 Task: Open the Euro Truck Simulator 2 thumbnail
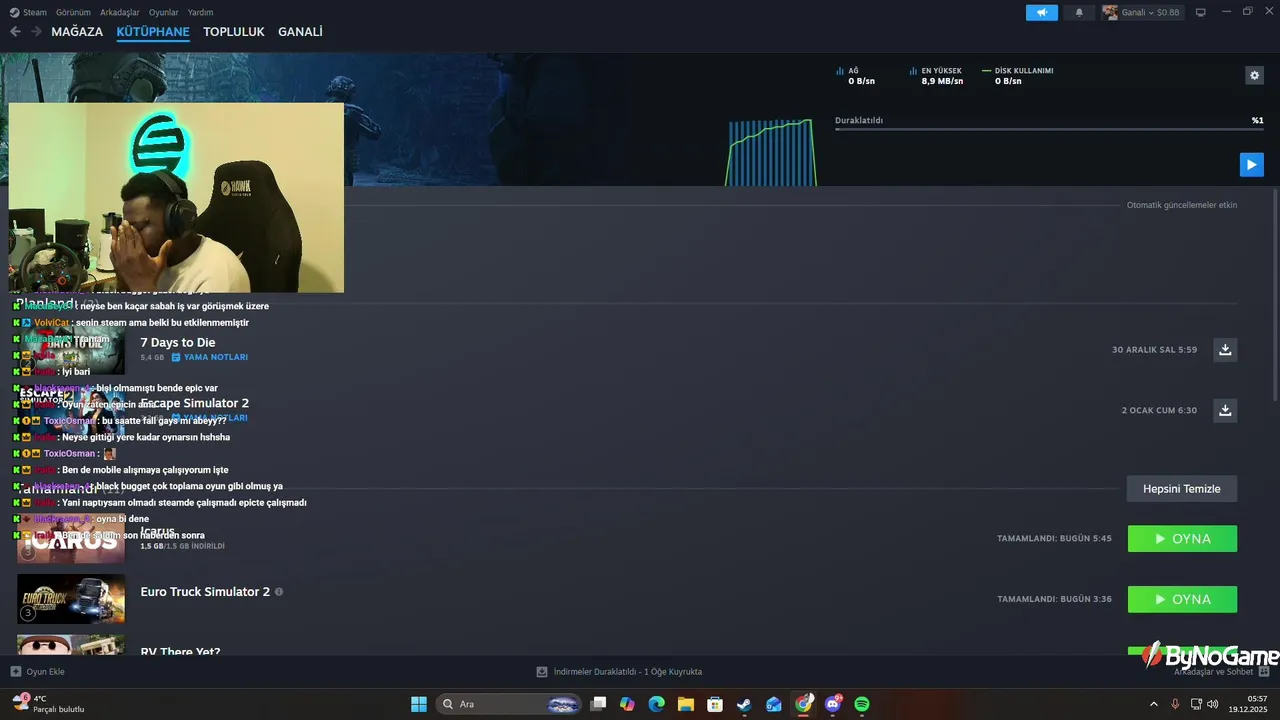pos(71,599)
